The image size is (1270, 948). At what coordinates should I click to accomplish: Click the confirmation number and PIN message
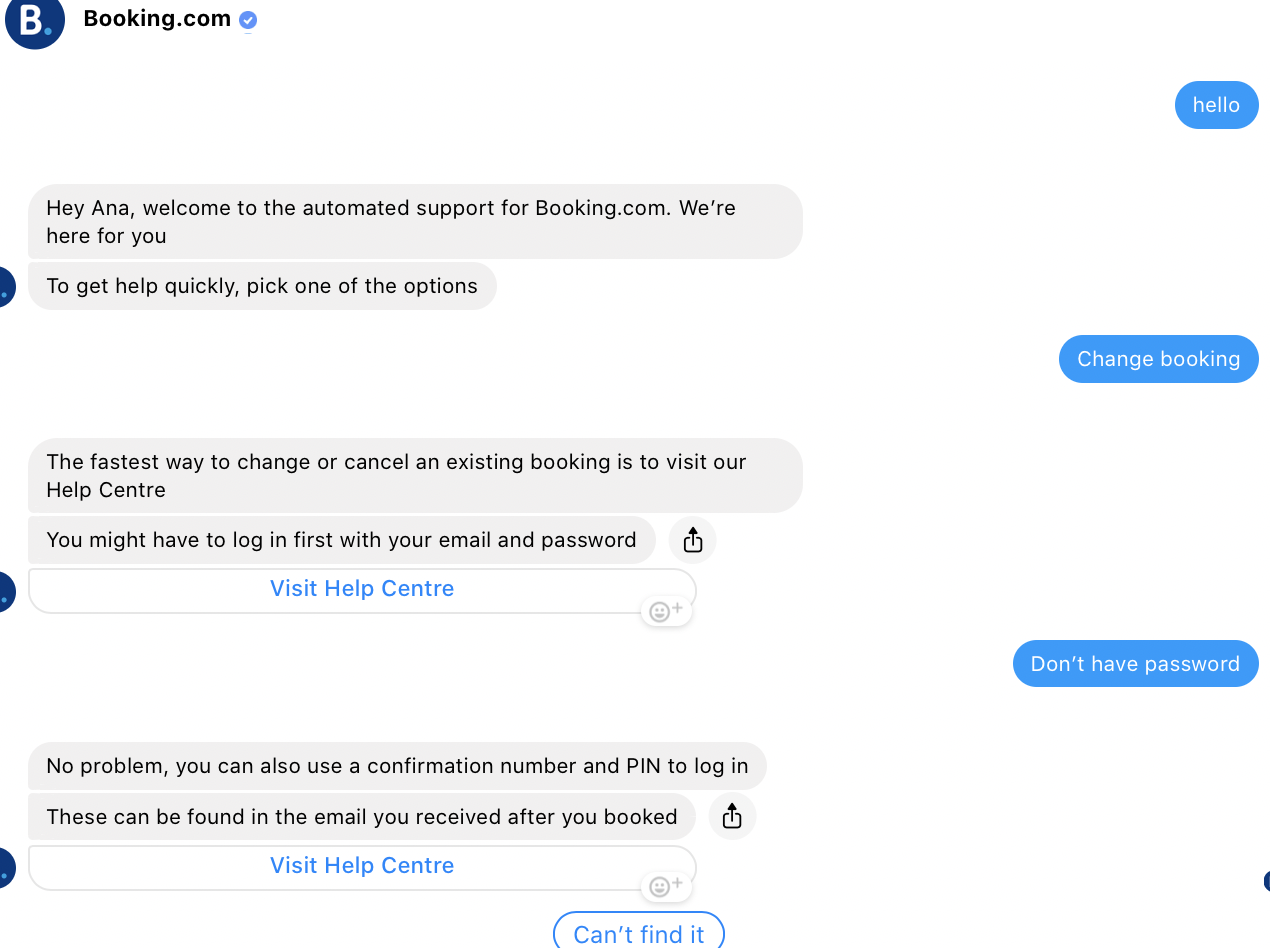[397, 766]
